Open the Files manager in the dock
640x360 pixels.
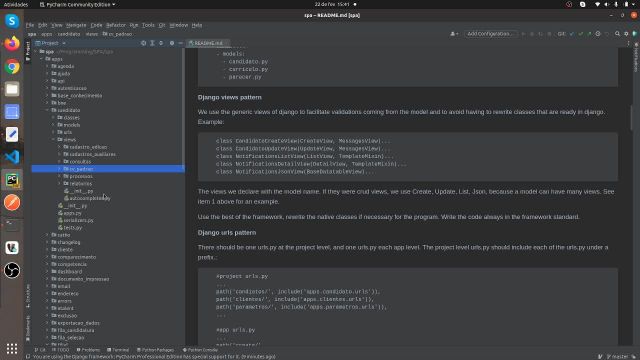click(x=12, y=89)
